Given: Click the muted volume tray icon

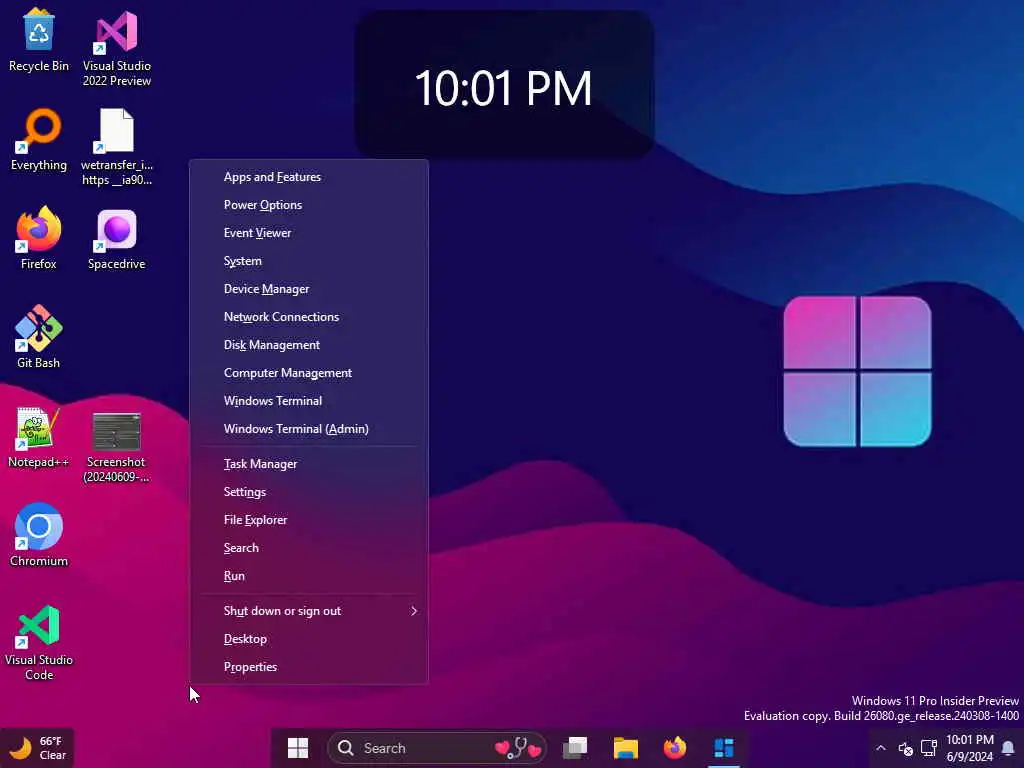Looking at the screenshot, I should click(x=905, y=748).
